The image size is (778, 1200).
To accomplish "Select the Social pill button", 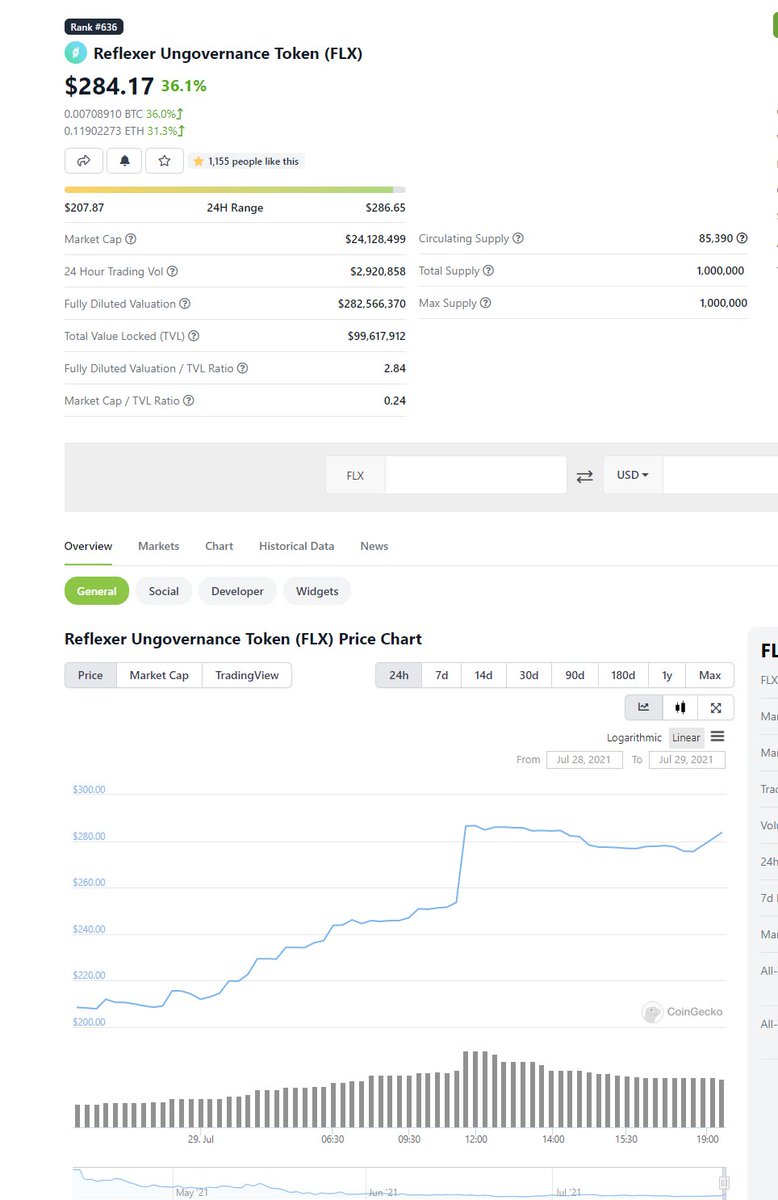I will click(164, 591).
